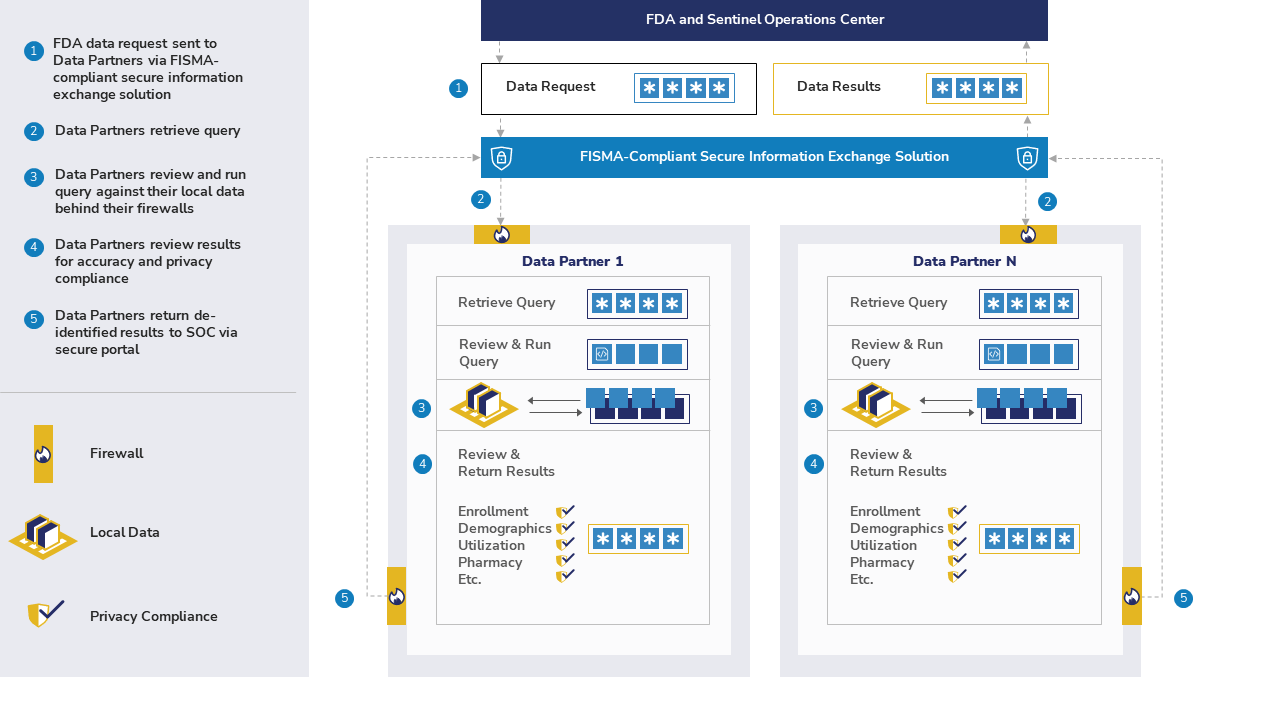1280x720 pixels.
Task: Click the privacy check beside Utilization in Data Partner N
Action: (957, 544)
